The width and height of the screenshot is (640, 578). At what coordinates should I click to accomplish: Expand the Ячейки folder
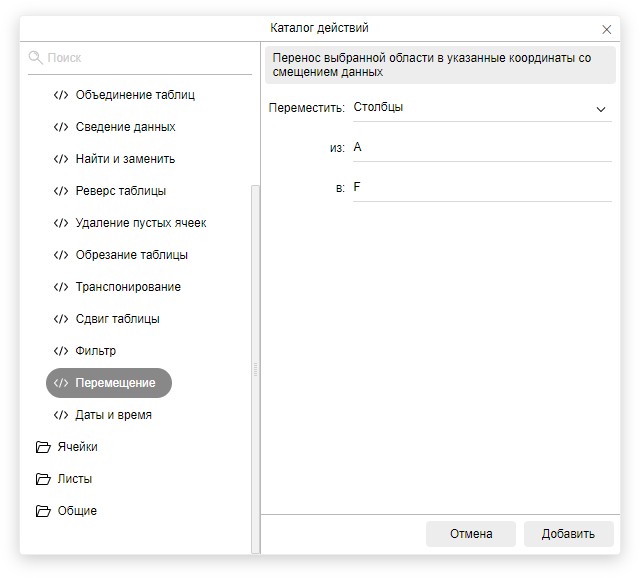pos(77,447)
